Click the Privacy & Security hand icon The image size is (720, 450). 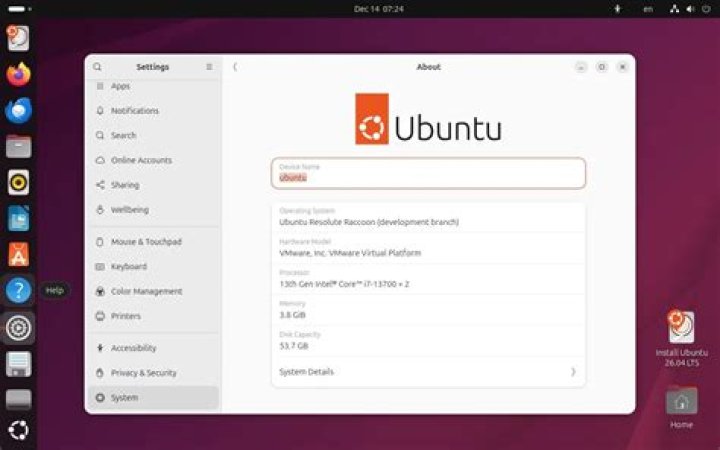tap(100, 373)
